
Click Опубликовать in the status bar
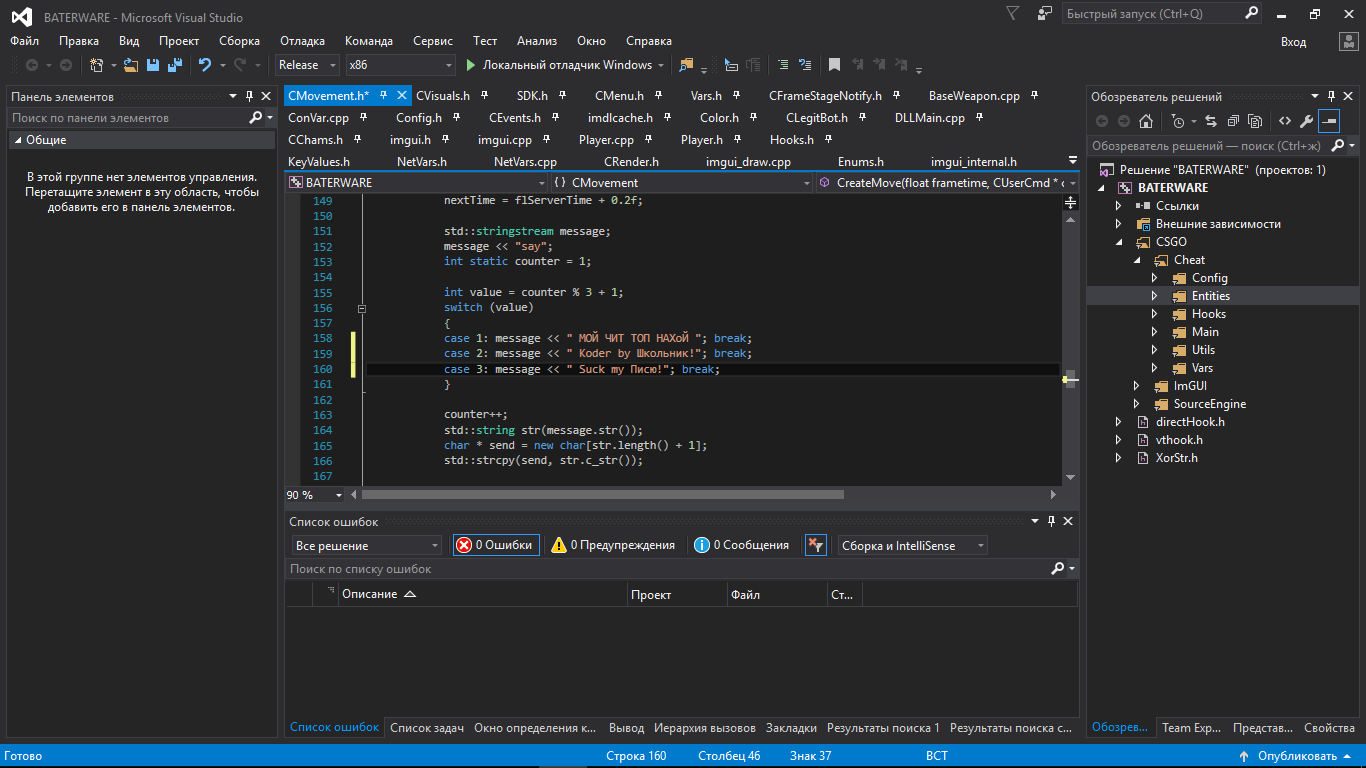pos(1297,756)
